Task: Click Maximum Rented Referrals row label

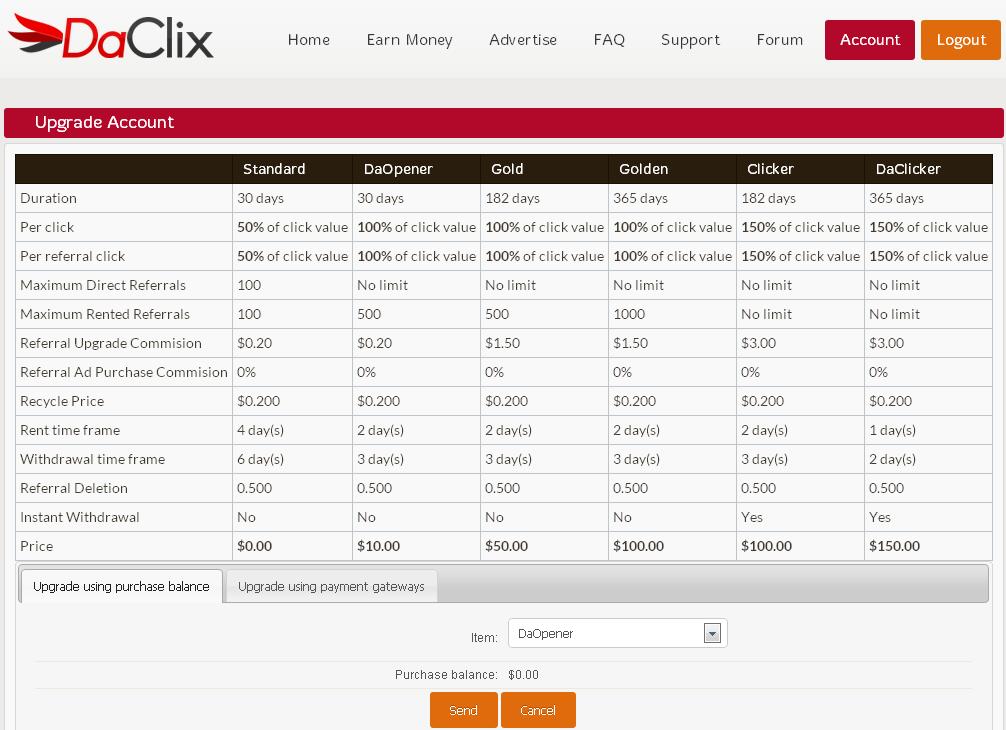Action: [x=105, y=314]
